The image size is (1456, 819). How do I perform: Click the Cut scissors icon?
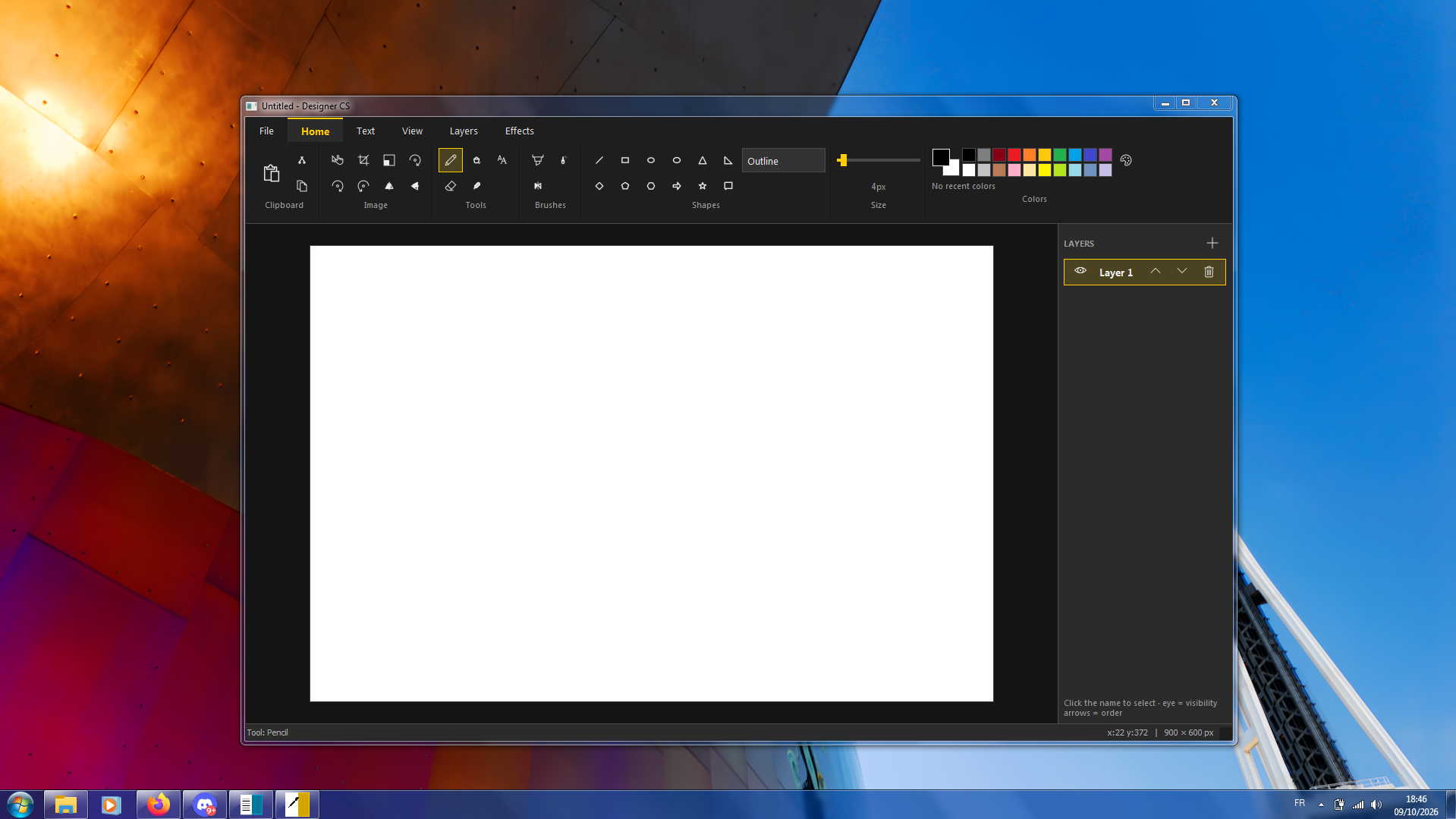302,160
